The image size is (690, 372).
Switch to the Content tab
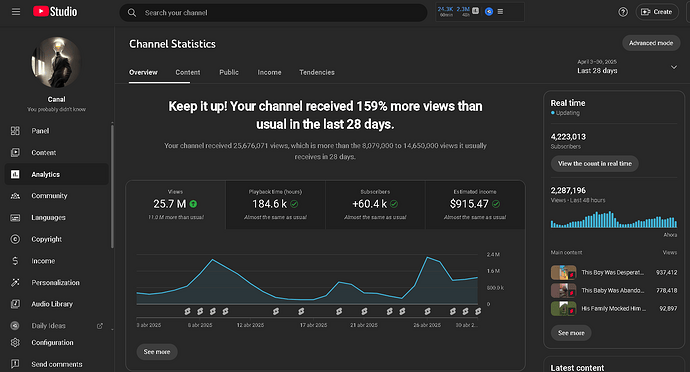click(x=187, y=72)
